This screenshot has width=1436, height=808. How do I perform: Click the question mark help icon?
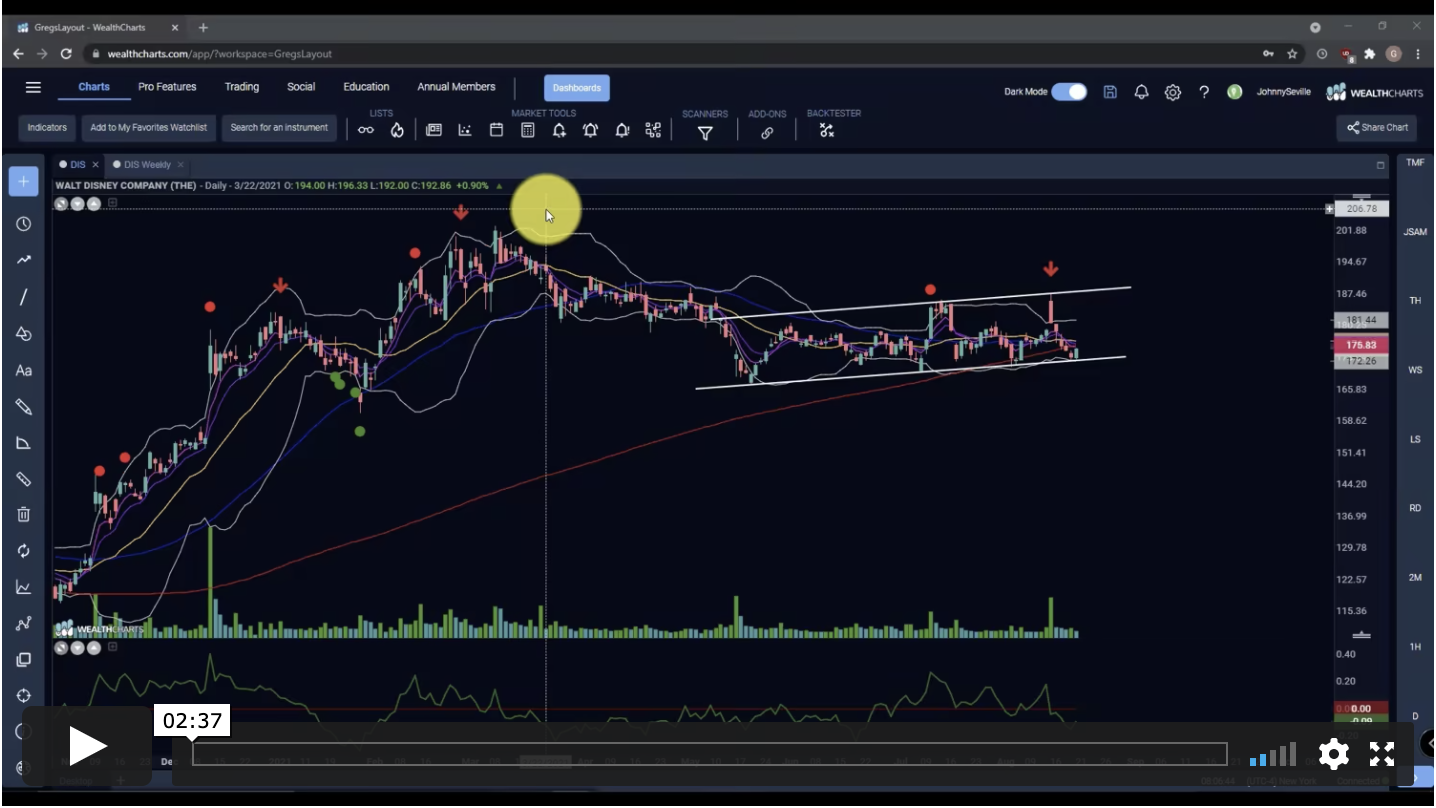(1204, 92)
